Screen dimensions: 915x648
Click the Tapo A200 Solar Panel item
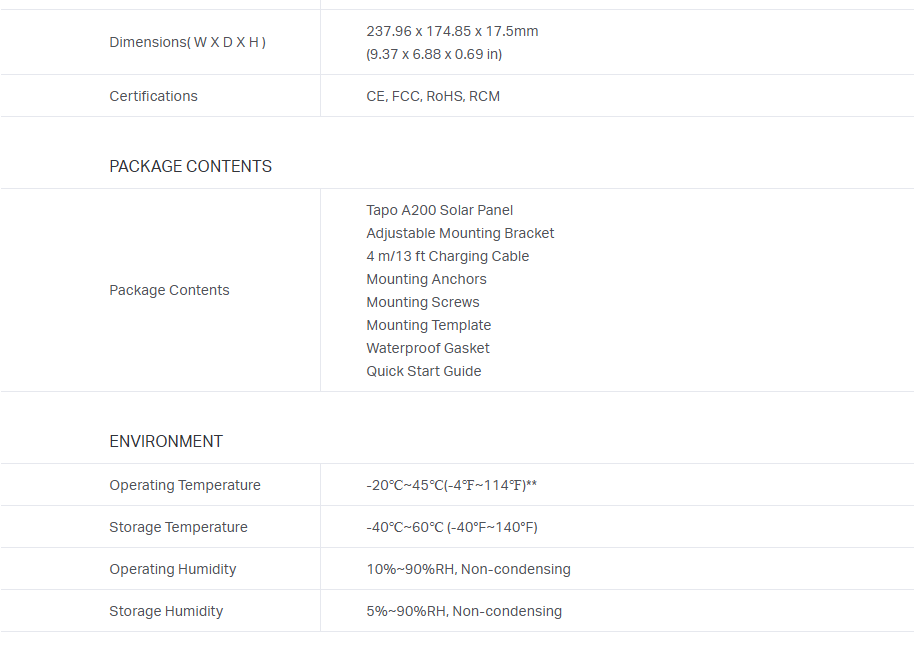coord(439,210)
